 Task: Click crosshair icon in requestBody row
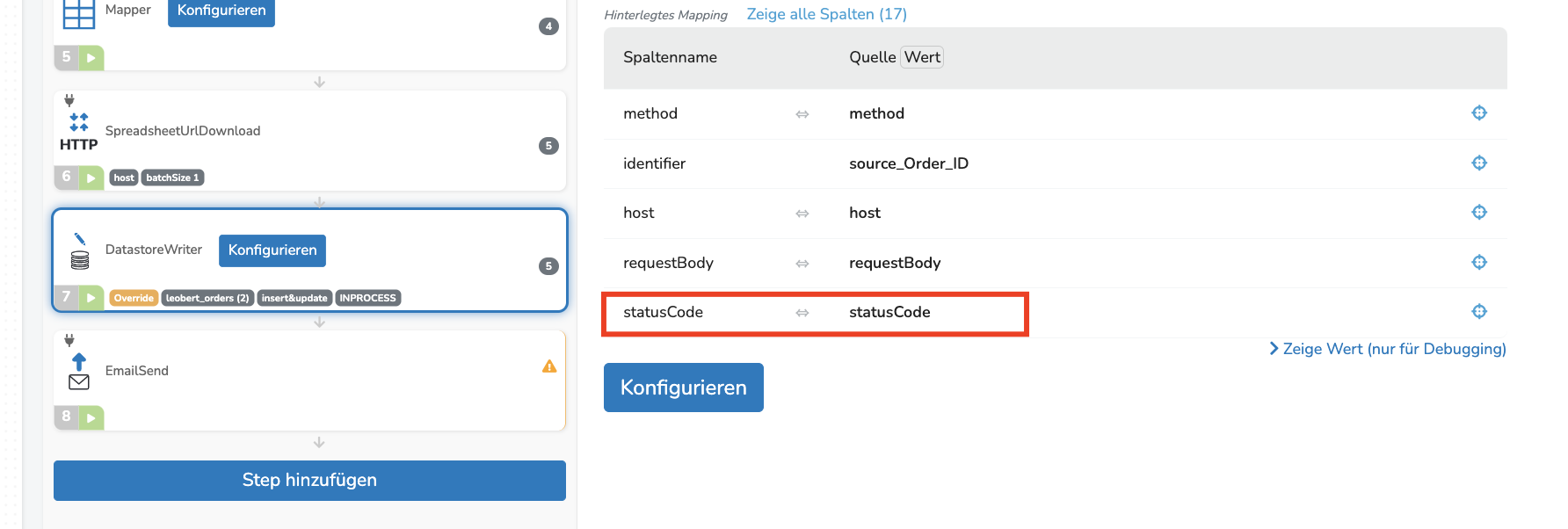pyautogui.click(x=1479, y=262)
